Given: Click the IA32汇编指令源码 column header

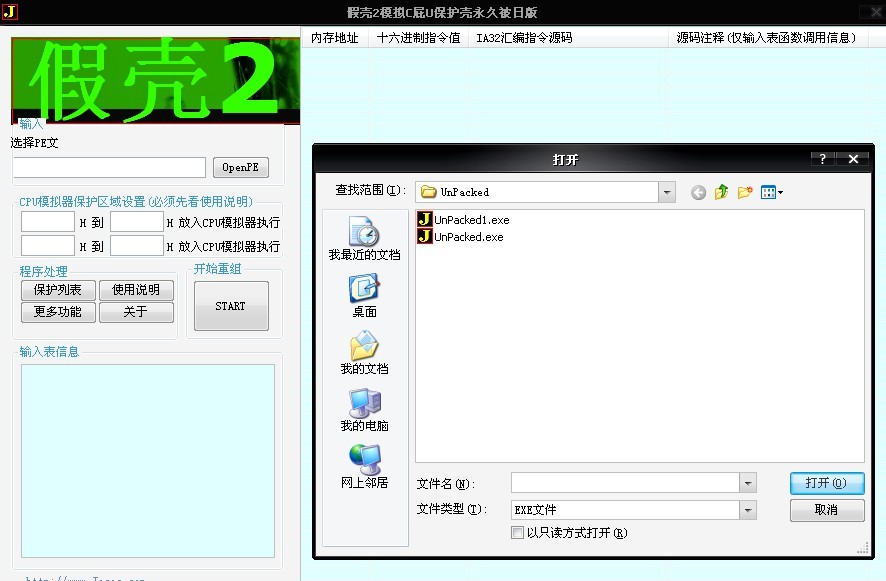Looking at the screenshot, I should tap(568, 38).
